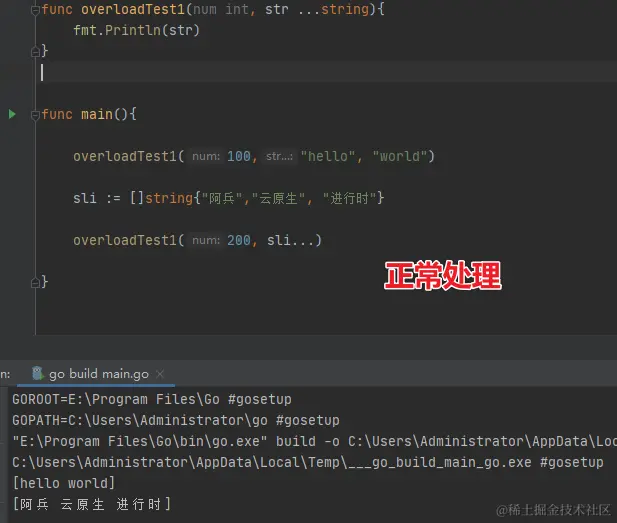
Task: Click the num: hint before 200
Action: [x=206, y=240]
